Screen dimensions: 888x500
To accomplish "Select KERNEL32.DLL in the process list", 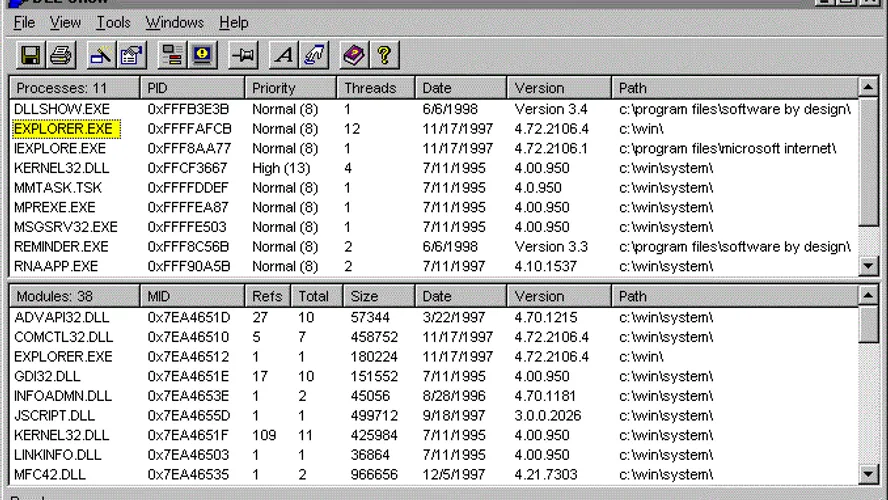I will point(62,168).
